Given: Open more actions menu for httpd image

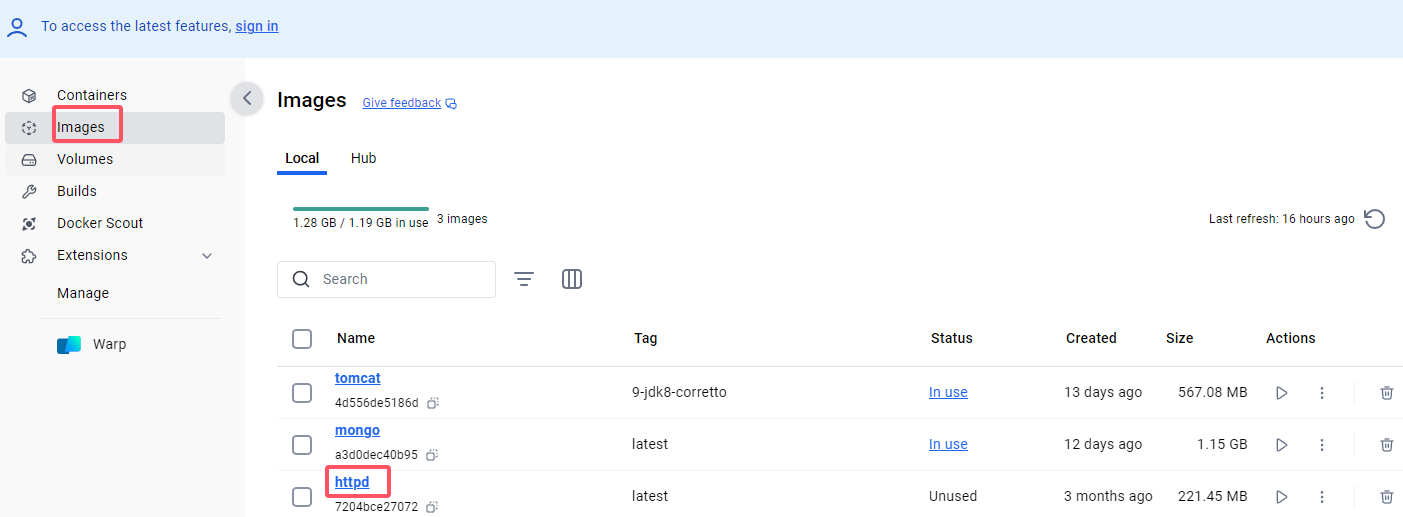Looking at the screenshot, I should click(1322, 497).
